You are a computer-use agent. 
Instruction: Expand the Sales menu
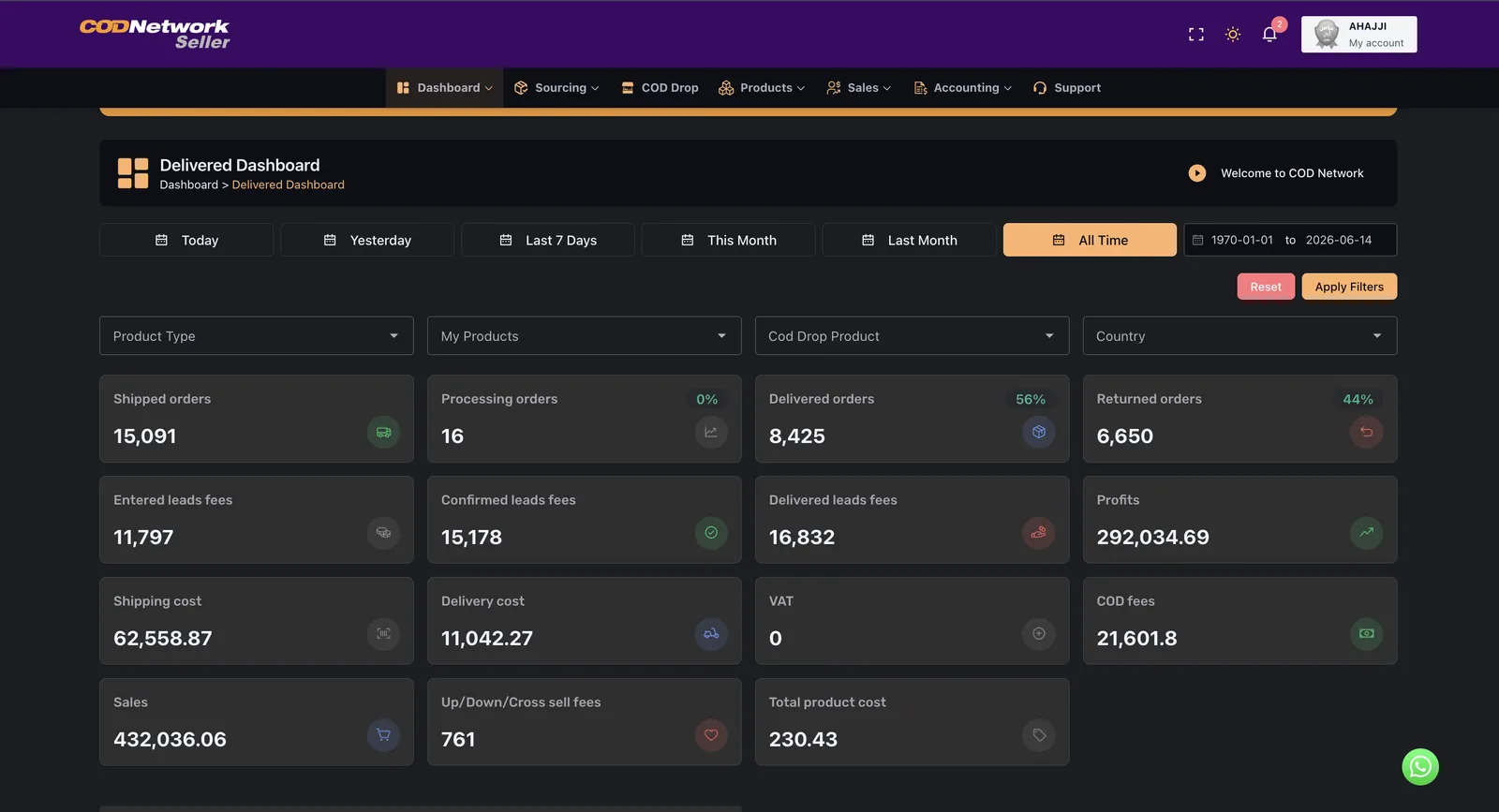click(859, 88)
